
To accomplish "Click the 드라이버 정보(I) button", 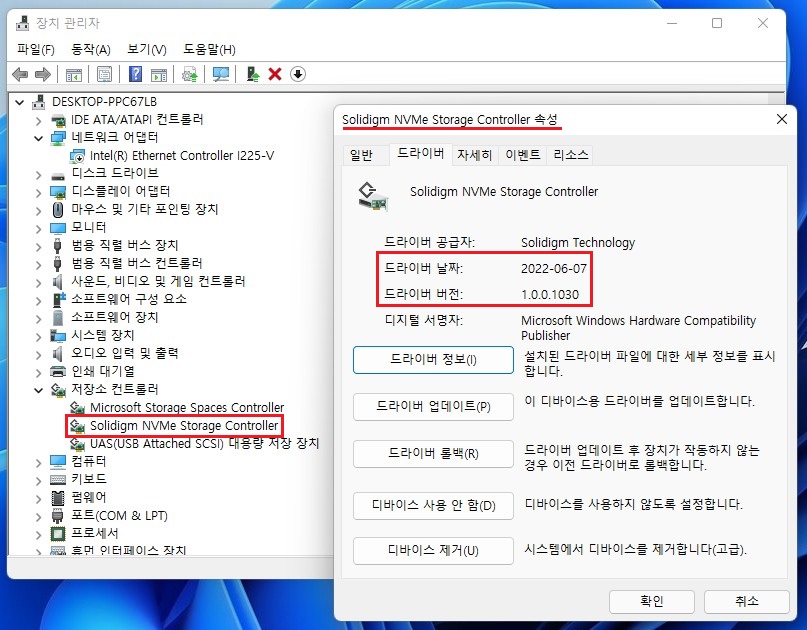I will tap(433, 359).
